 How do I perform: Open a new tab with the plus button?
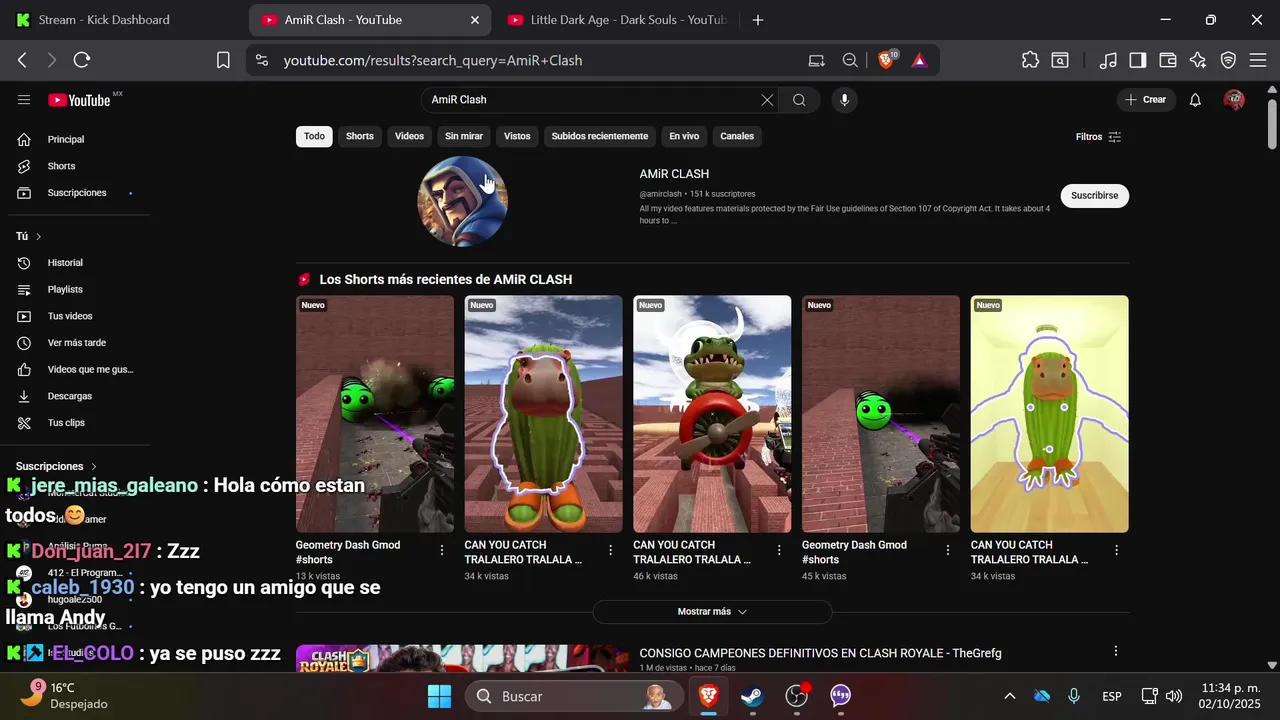point(758,20)
